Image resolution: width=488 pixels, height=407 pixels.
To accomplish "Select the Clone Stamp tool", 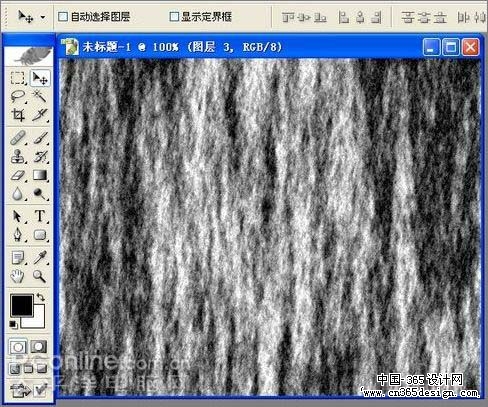I will (18, 156).
